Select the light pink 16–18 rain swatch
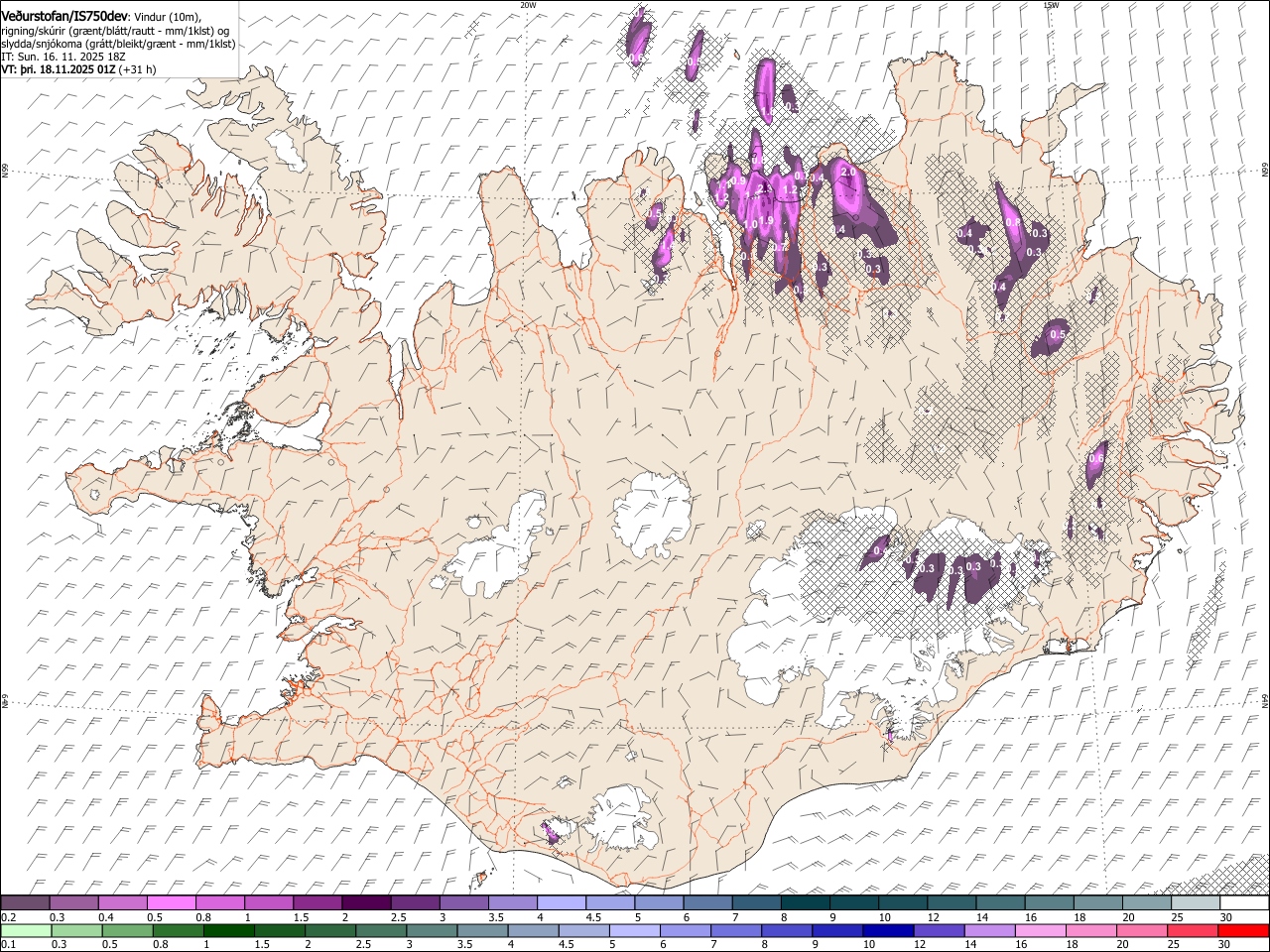 1040,930
